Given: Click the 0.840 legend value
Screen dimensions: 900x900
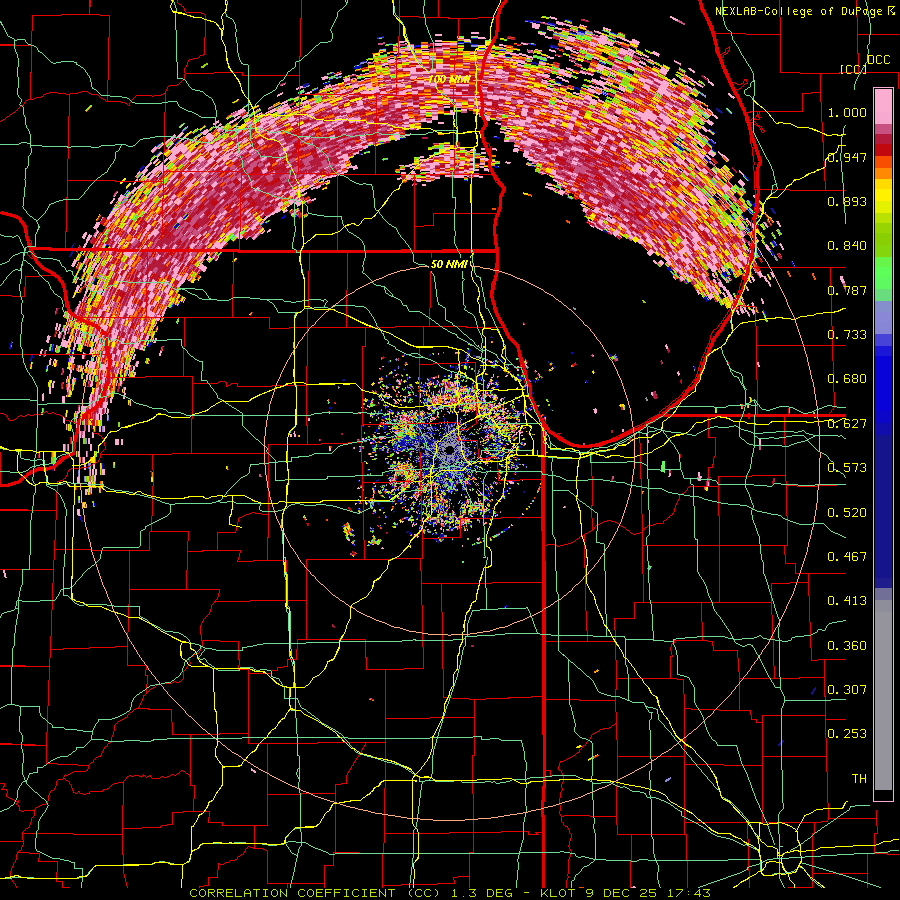Looking at the screenshot, I should point(847,246).
